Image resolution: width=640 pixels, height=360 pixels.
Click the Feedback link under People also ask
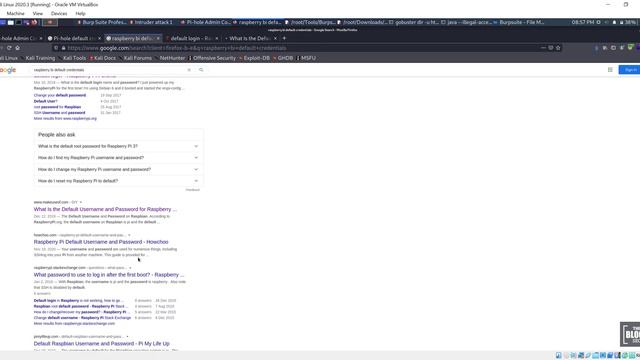pyautogui.click(x=193, y=190)
